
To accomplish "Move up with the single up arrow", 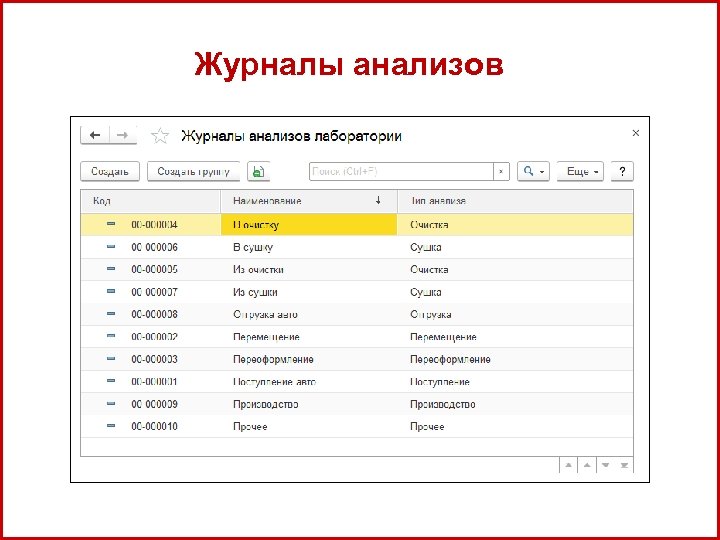I will (x=587, y=465).
